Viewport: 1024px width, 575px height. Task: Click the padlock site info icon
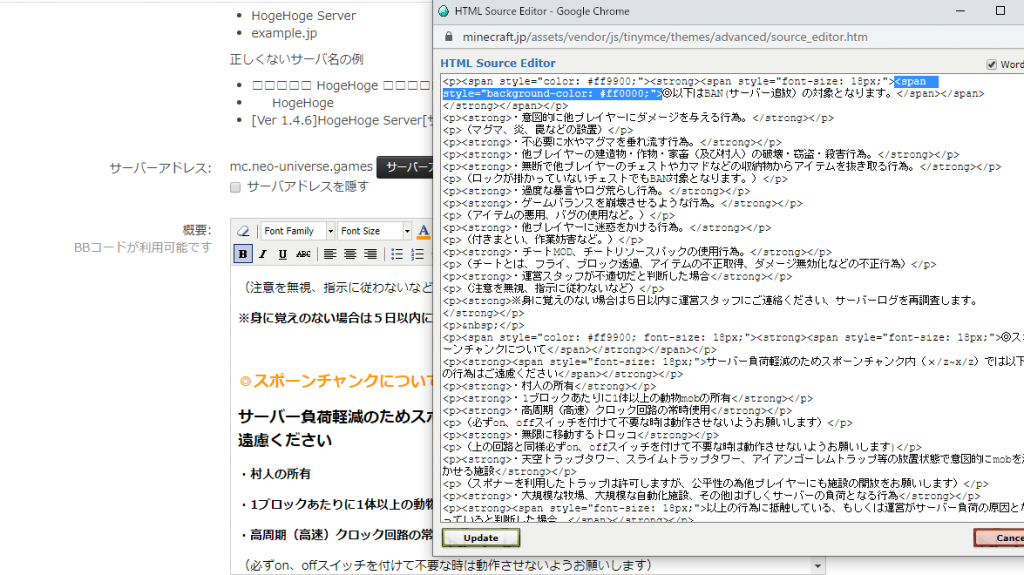(447, 37)
